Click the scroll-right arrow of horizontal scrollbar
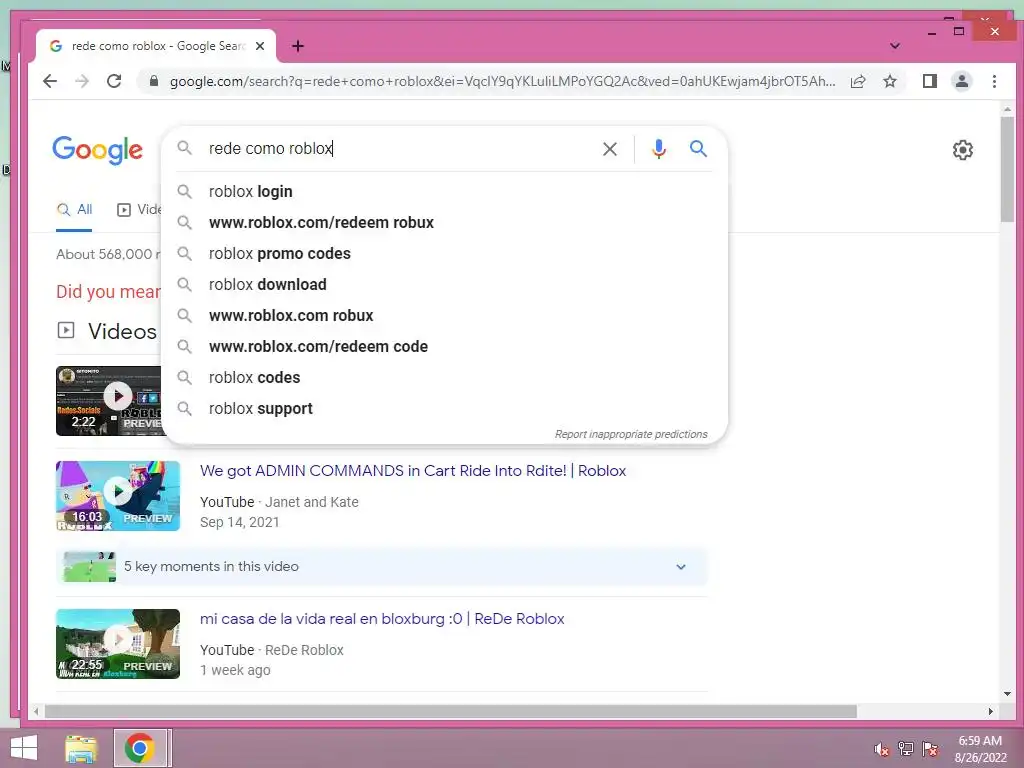Image resolution: width=1024 pixels, height=768 pixels. tap(990, 711)
